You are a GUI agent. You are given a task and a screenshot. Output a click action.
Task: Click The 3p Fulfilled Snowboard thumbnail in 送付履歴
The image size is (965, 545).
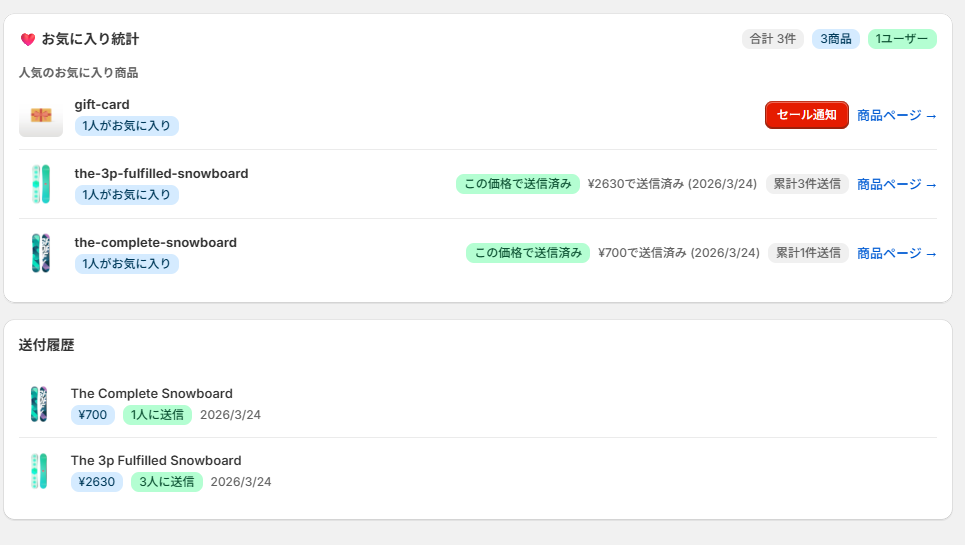[x=39, y=472]
